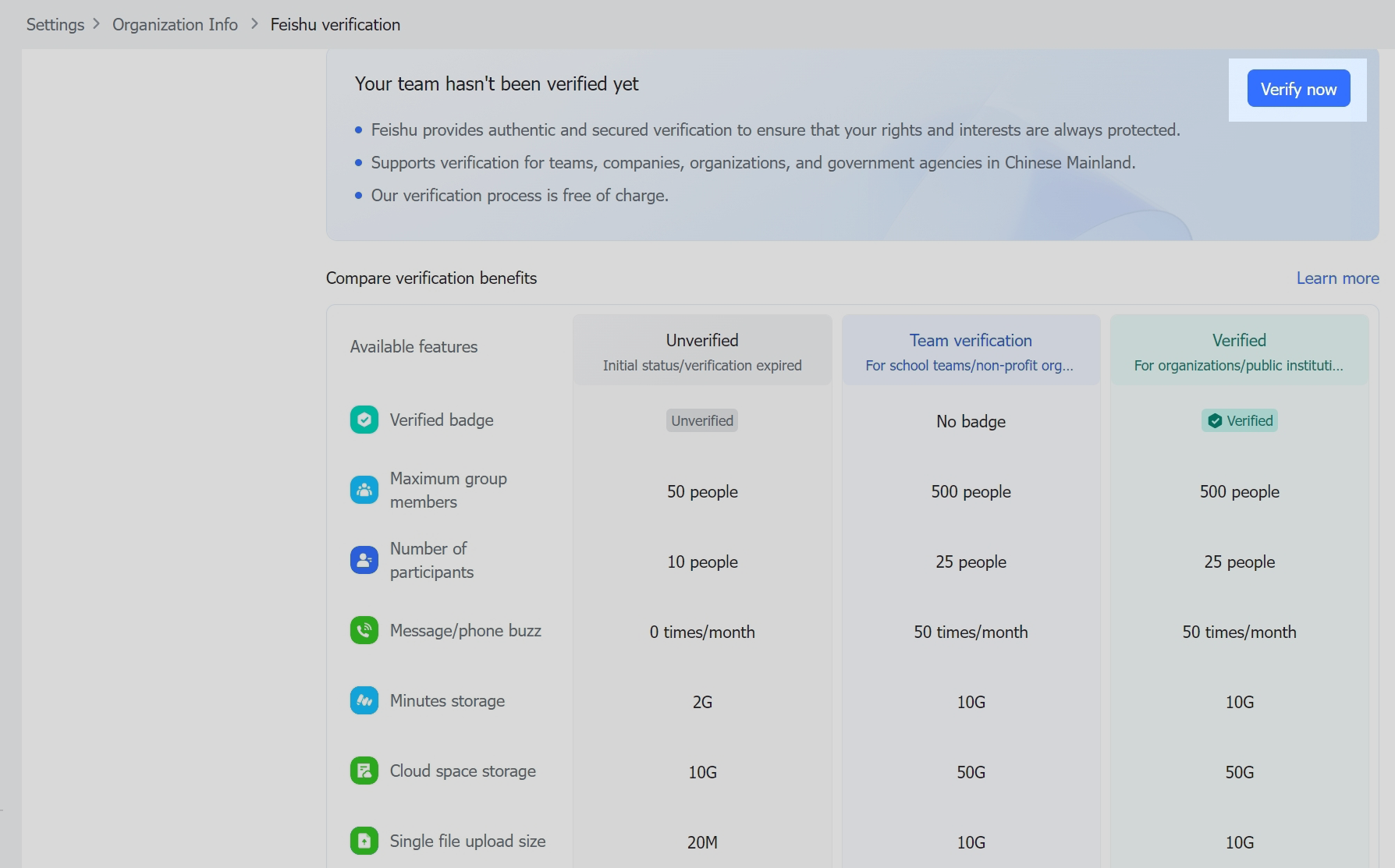Click the Single file upload size icon
Image resolution: width=1395 pixels, height=868 pixels.
(364, 841)
